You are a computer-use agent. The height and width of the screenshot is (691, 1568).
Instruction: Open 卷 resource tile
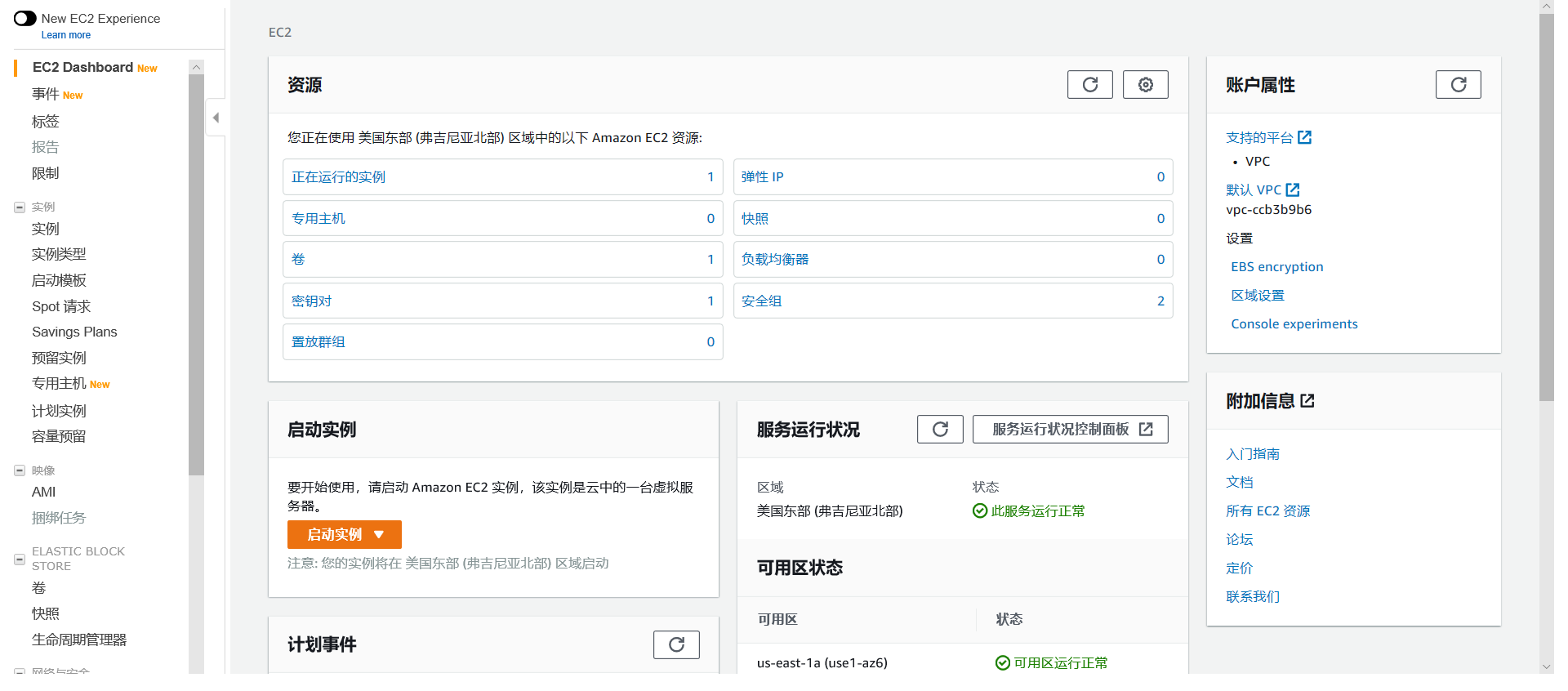tap(502, 260)
